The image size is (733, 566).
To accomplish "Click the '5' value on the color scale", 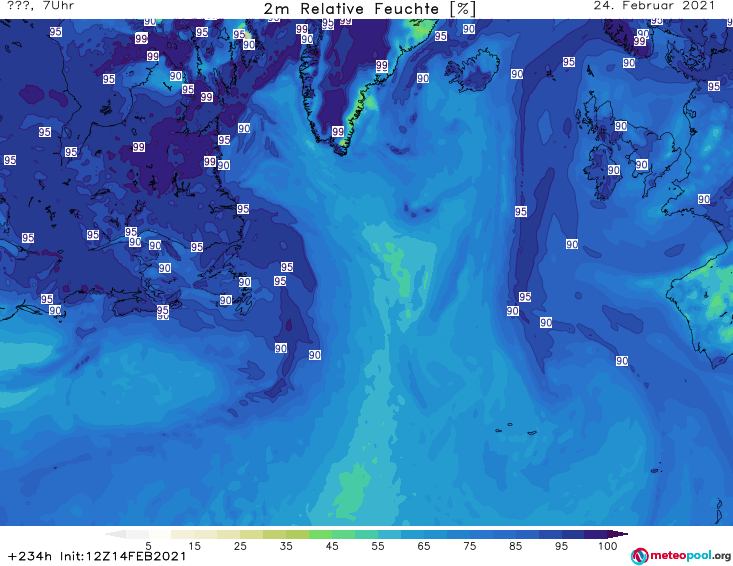I will 148,546.
